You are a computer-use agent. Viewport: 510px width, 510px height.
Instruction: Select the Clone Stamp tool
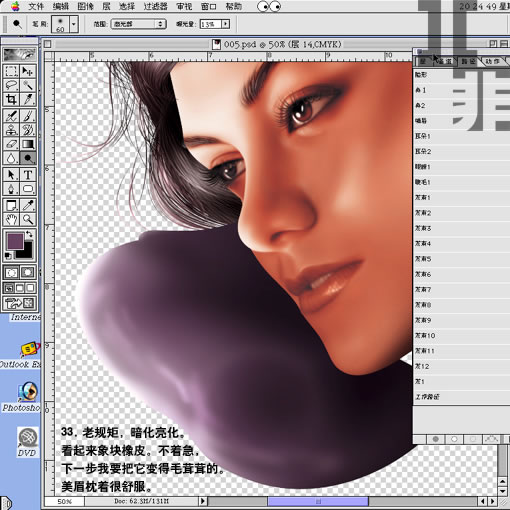click(x=11, y=130)
